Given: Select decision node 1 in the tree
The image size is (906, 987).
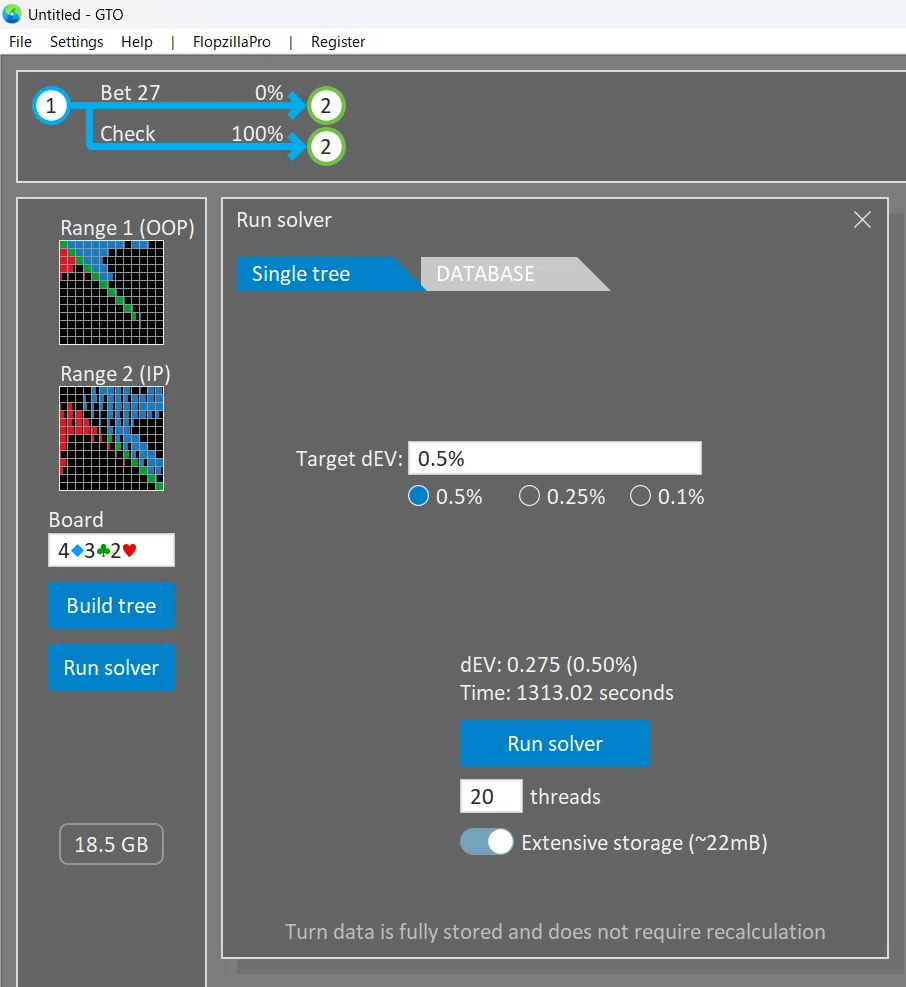Looking at the screenshot, I should (51, 105).
